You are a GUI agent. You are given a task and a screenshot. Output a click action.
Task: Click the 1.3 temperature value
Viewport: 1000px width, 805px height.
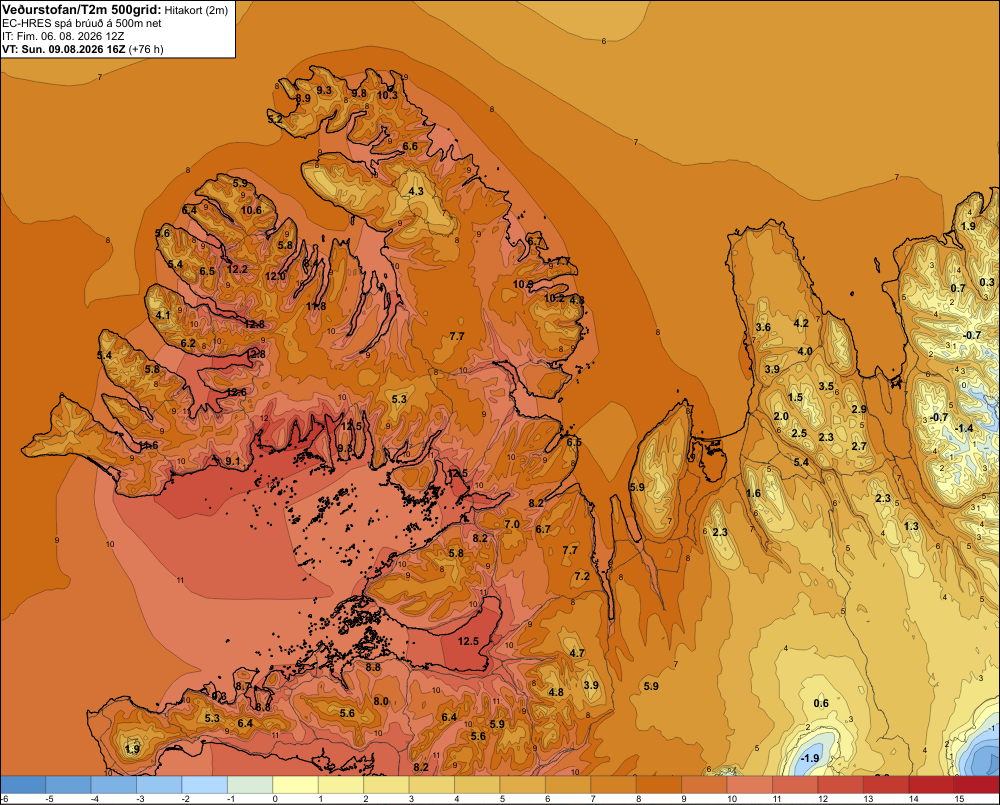(911, 526)
